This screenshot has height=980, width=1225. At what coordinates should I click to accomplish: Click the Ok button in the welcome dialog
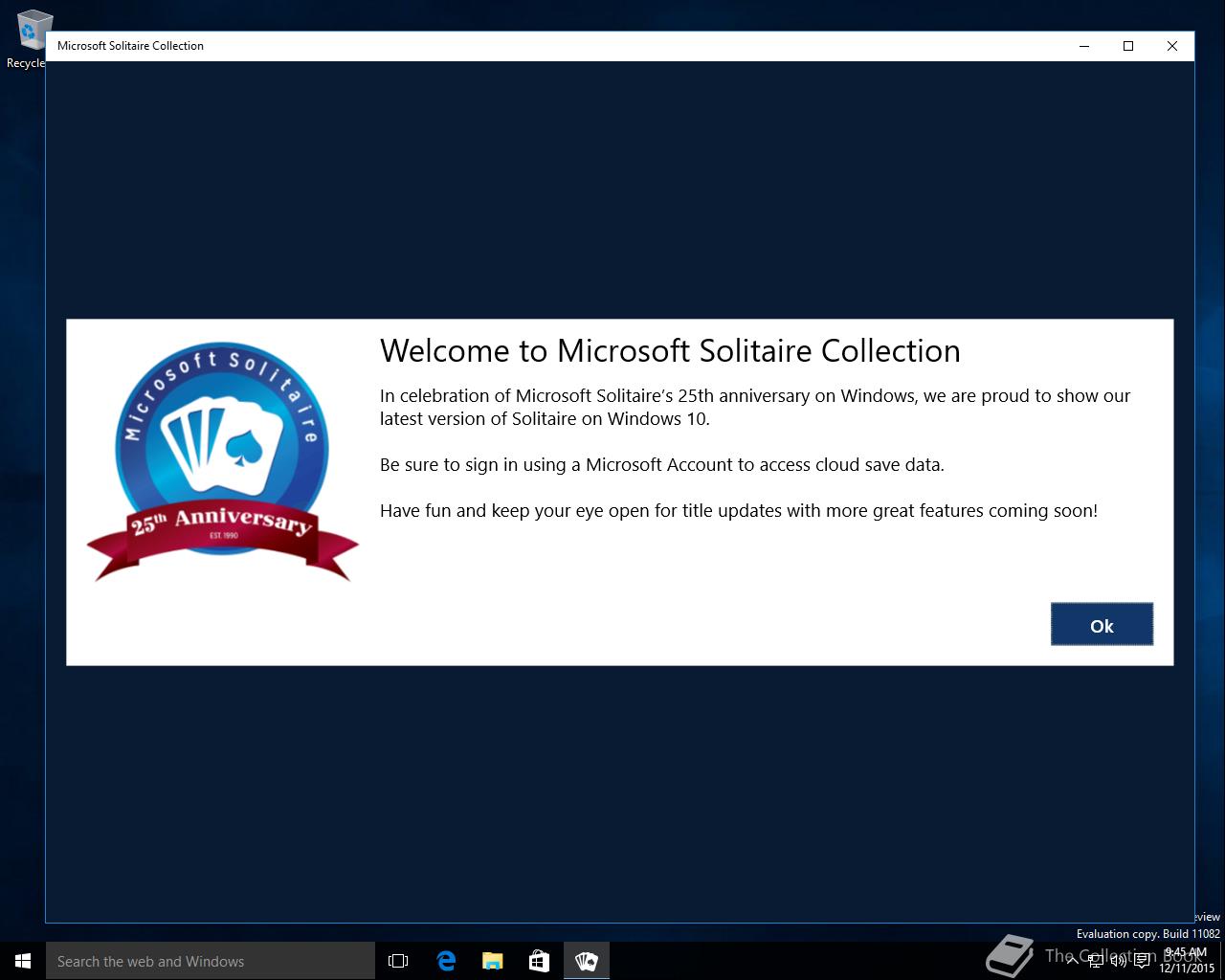pos(1102,624)
